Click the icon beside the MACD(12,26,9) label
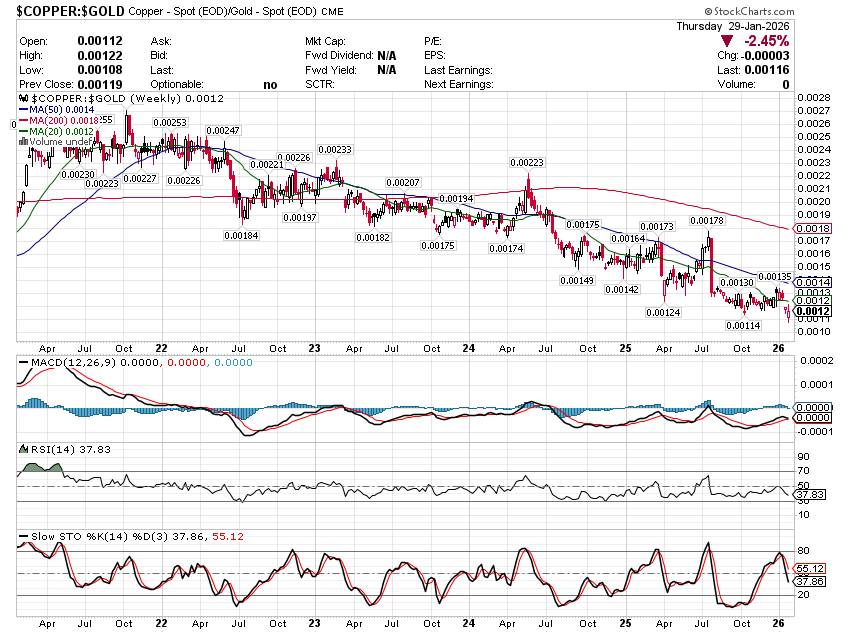Screen dimensions: 850x633 (x=24, y=360)
